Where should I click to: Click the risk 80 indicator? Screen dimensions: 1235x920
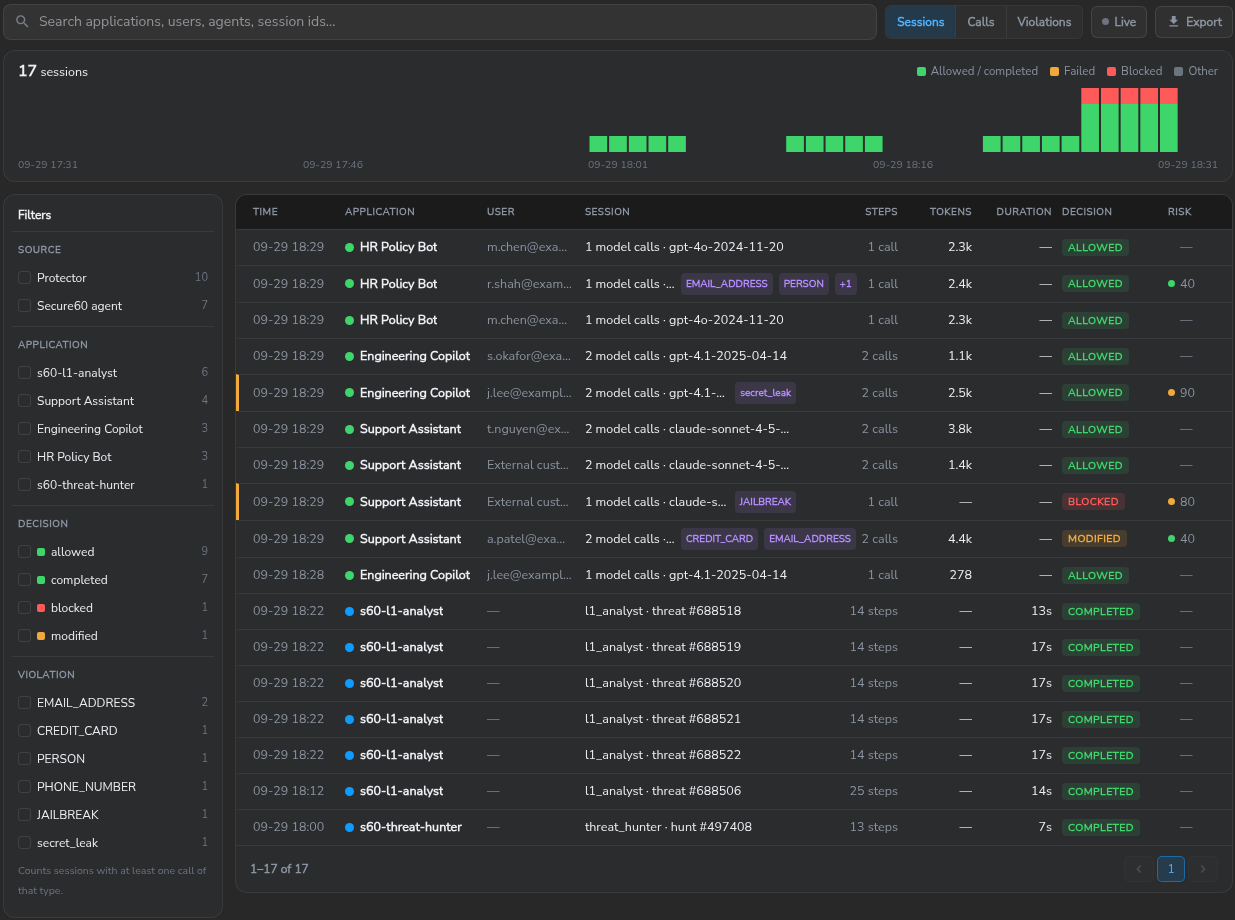(1181, 502)
